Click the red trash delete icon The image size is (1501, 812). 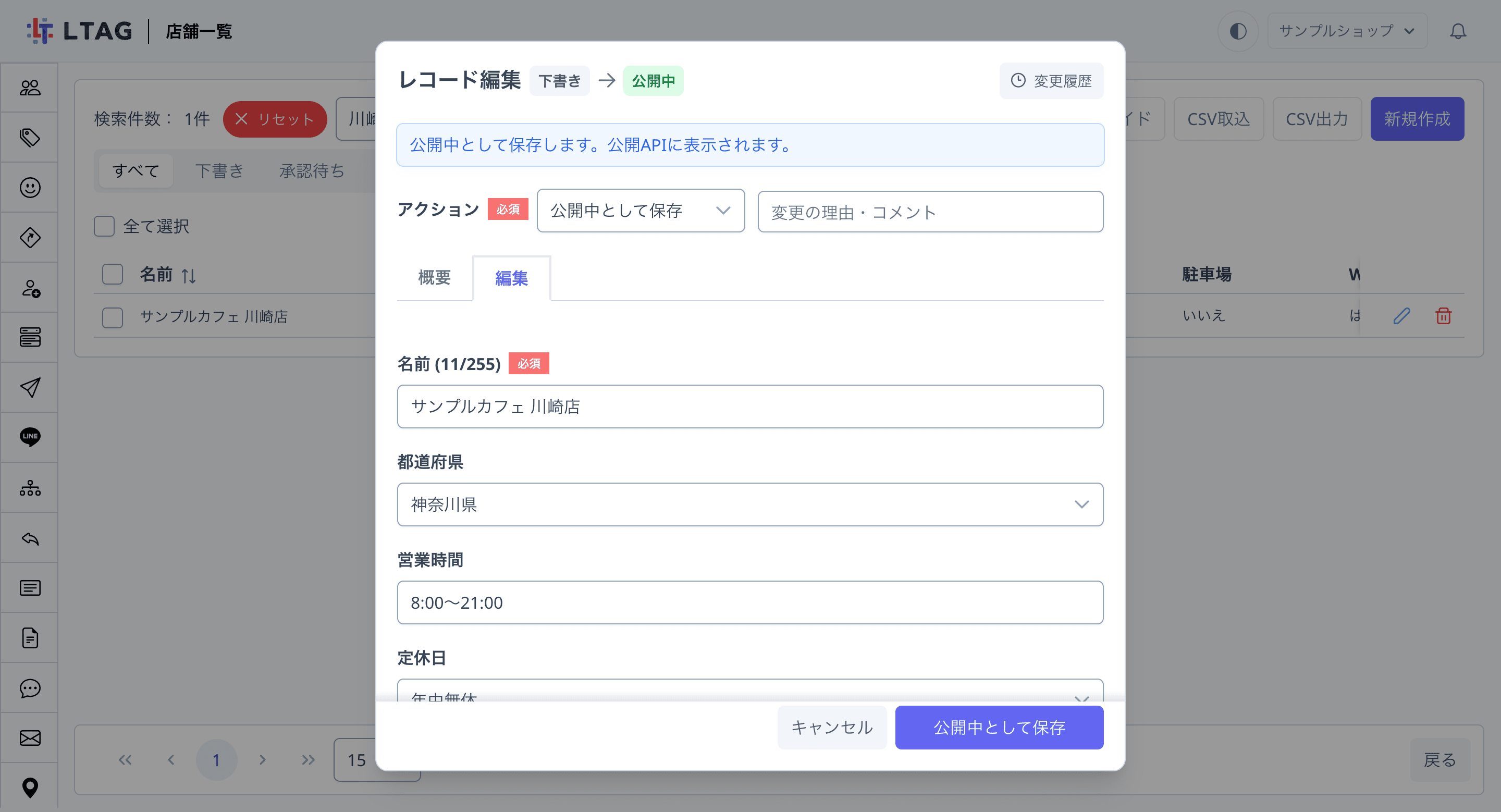coord(1443,316)
